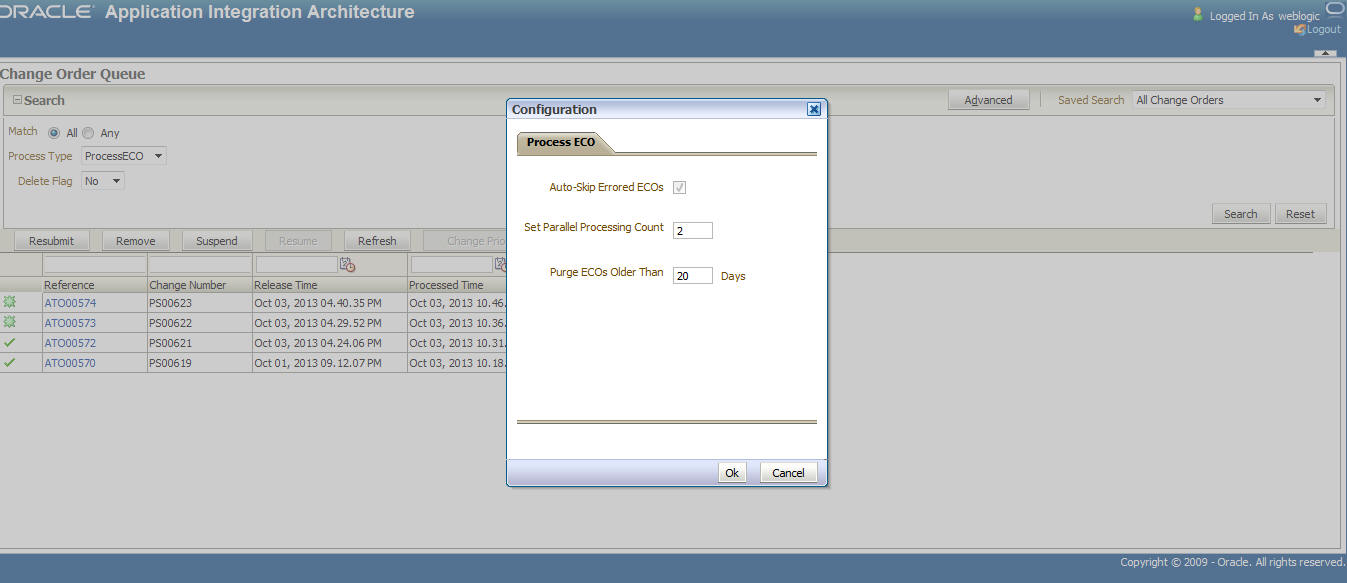Image resolution: width=1347 pixels, height=583 pixels.
Task: Click status icon for ATO00573 row
Action: click(10, 322)
